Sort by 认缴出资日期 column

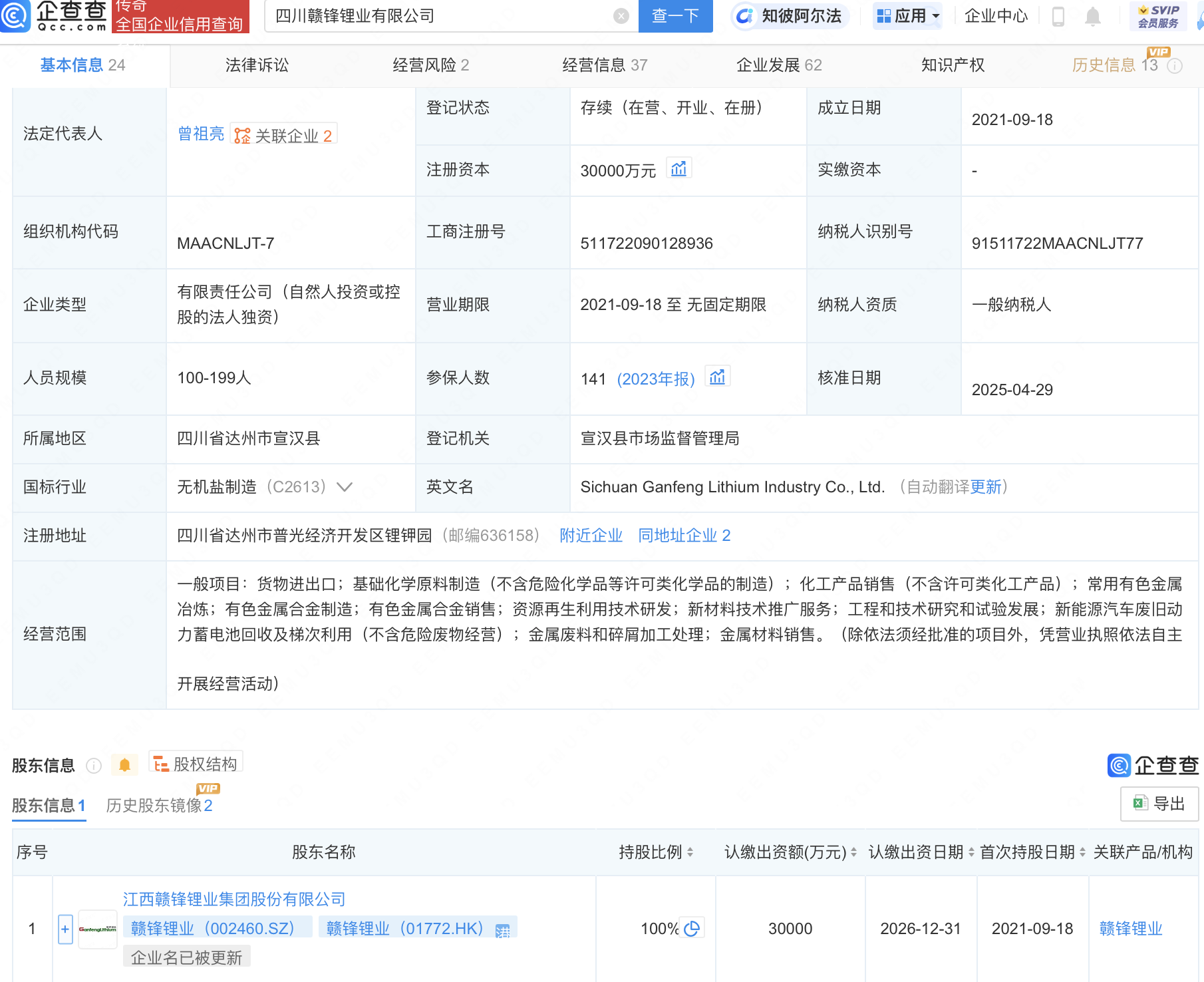[971, 852]
